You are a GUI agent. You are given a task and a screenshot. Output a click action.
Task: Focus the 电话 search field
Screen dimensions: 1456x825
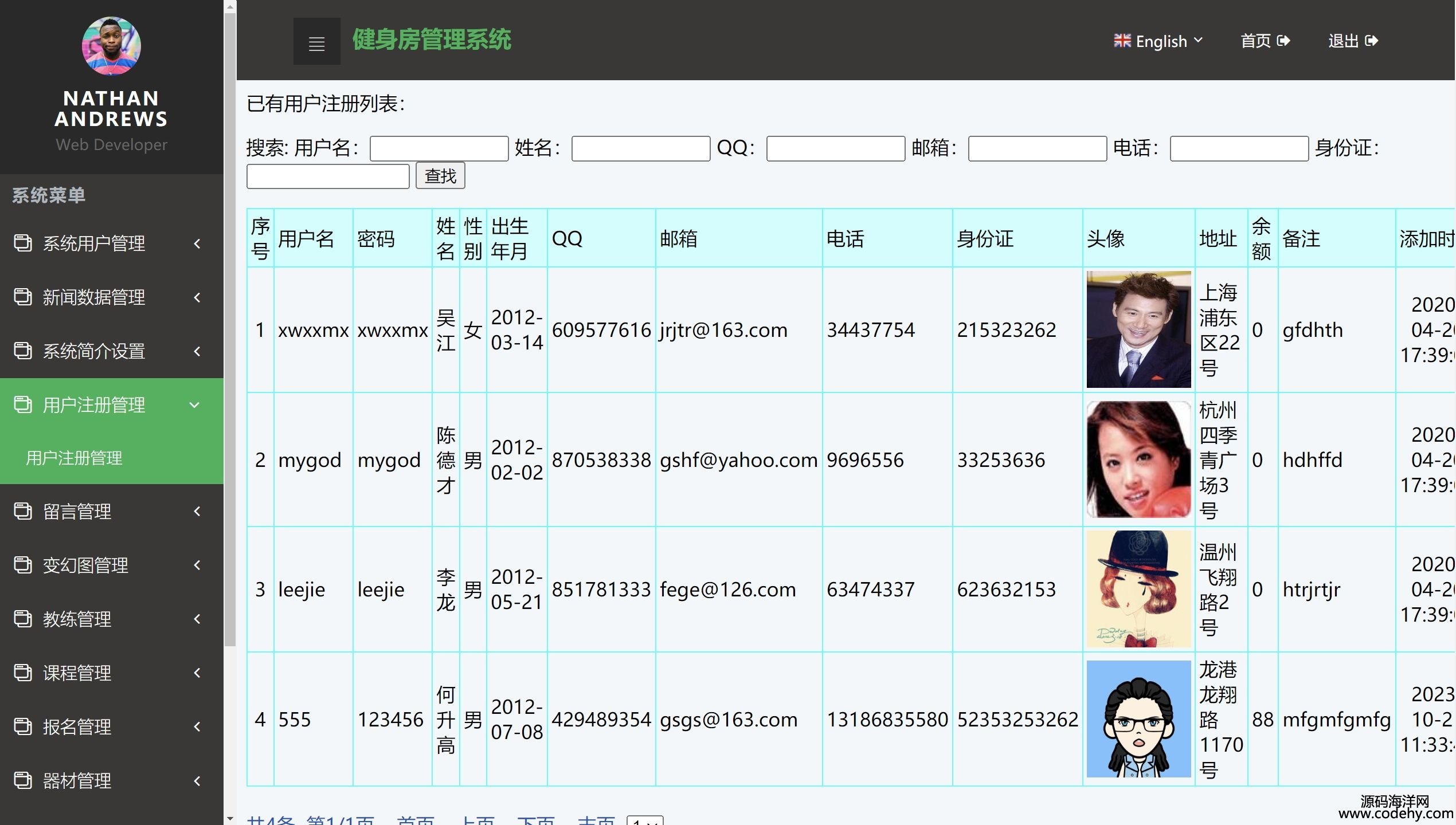pyautogui.click(x=1239, y=148)
